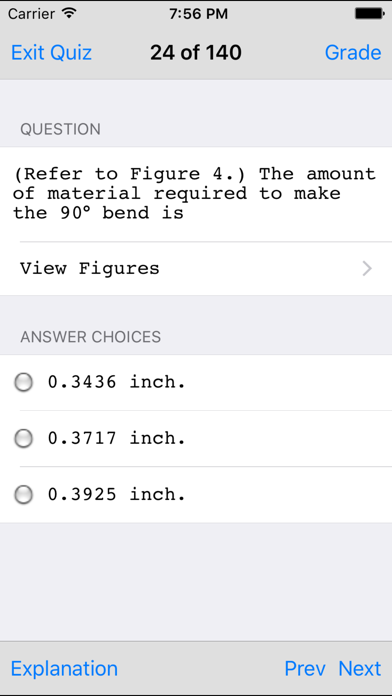Tap the Carrier label in status bar
Screen dimensions: 392x696
tap(33, 14)
